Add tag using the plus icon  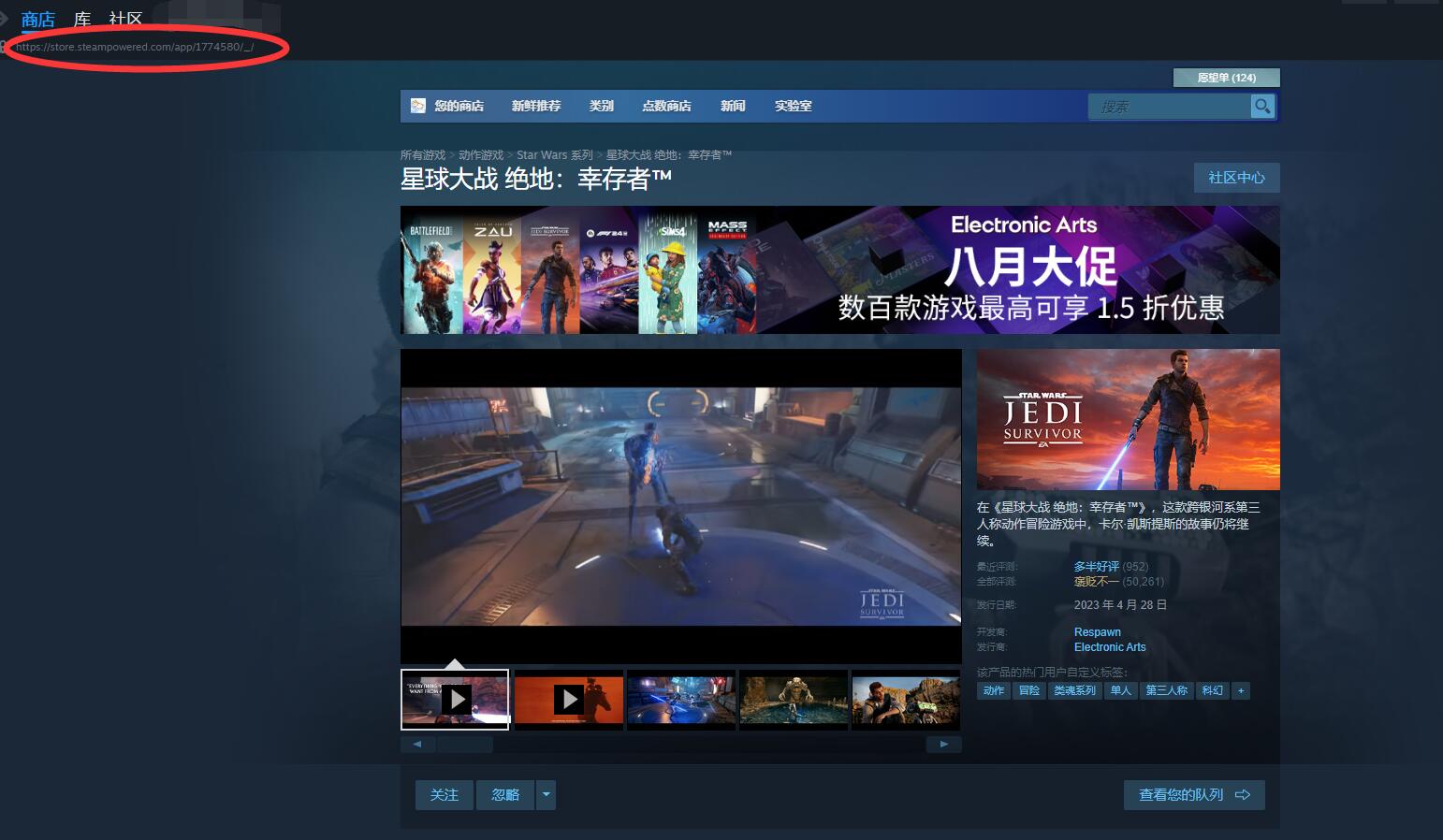click(x=1241, y=690)
